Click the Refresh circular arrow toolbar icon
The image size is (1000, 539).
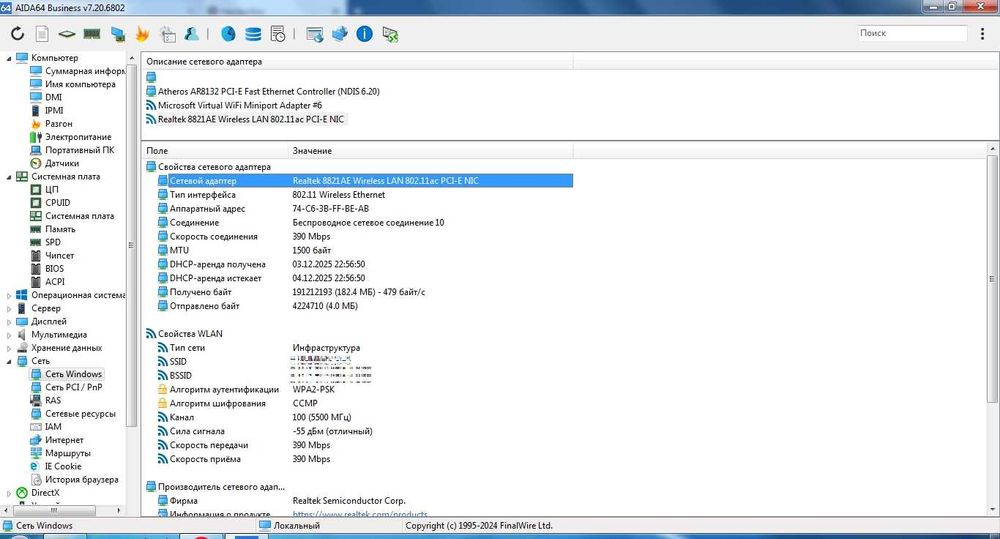click(17, 34)
